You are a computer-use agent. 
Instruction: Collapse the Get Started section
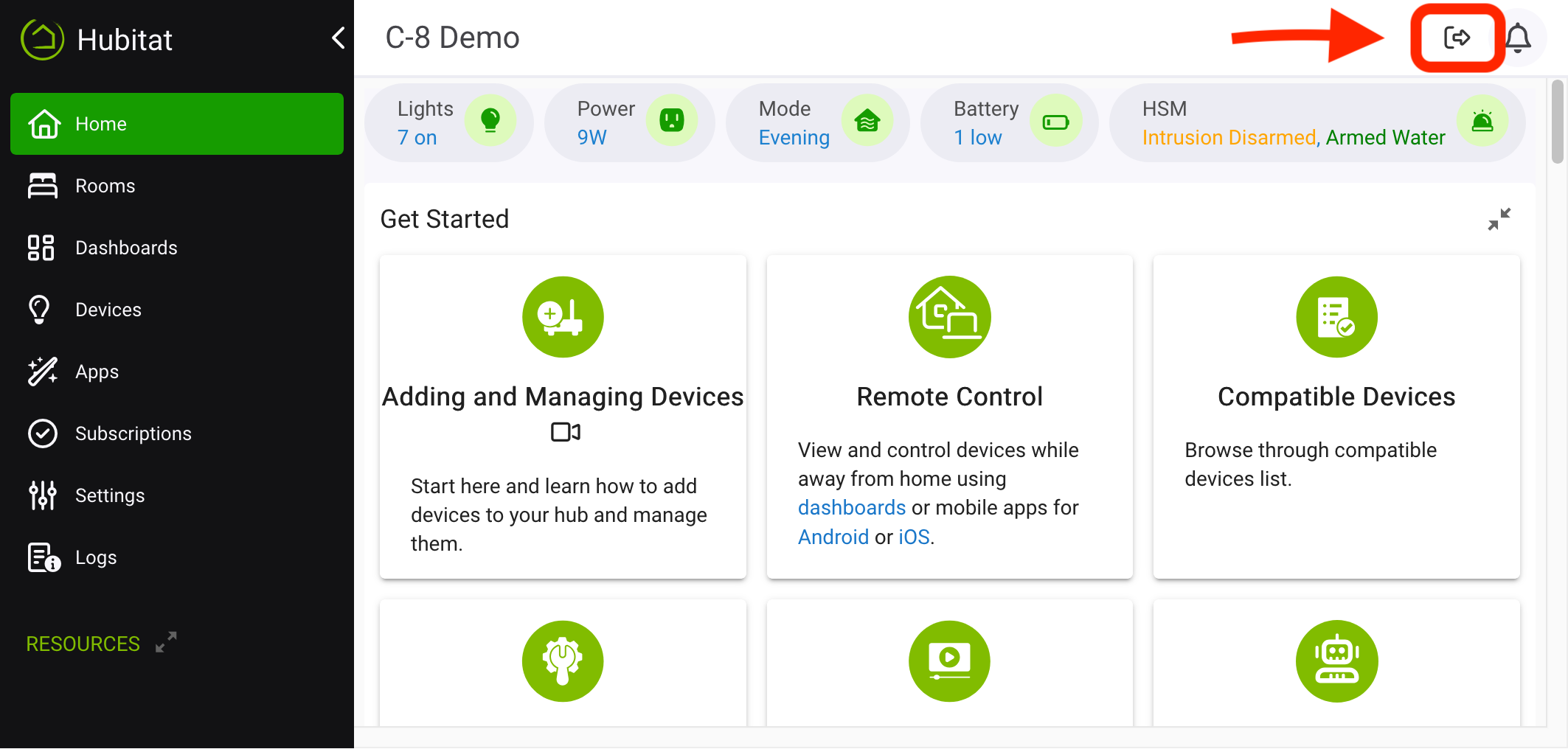coord(1499,219)
